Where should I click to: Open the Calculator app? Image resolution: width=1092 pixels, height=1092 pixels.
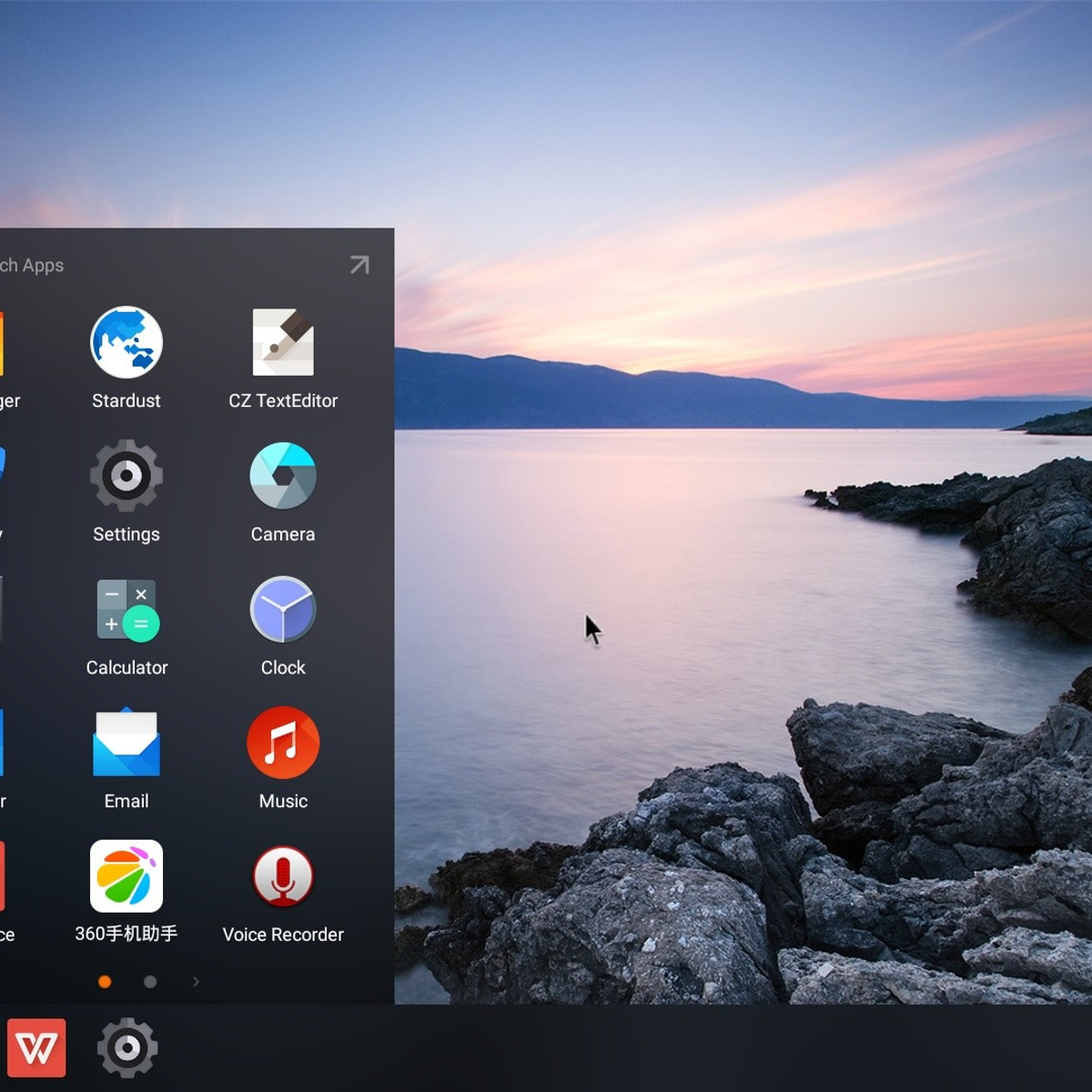pyautogui.click(x=126, y=610)
